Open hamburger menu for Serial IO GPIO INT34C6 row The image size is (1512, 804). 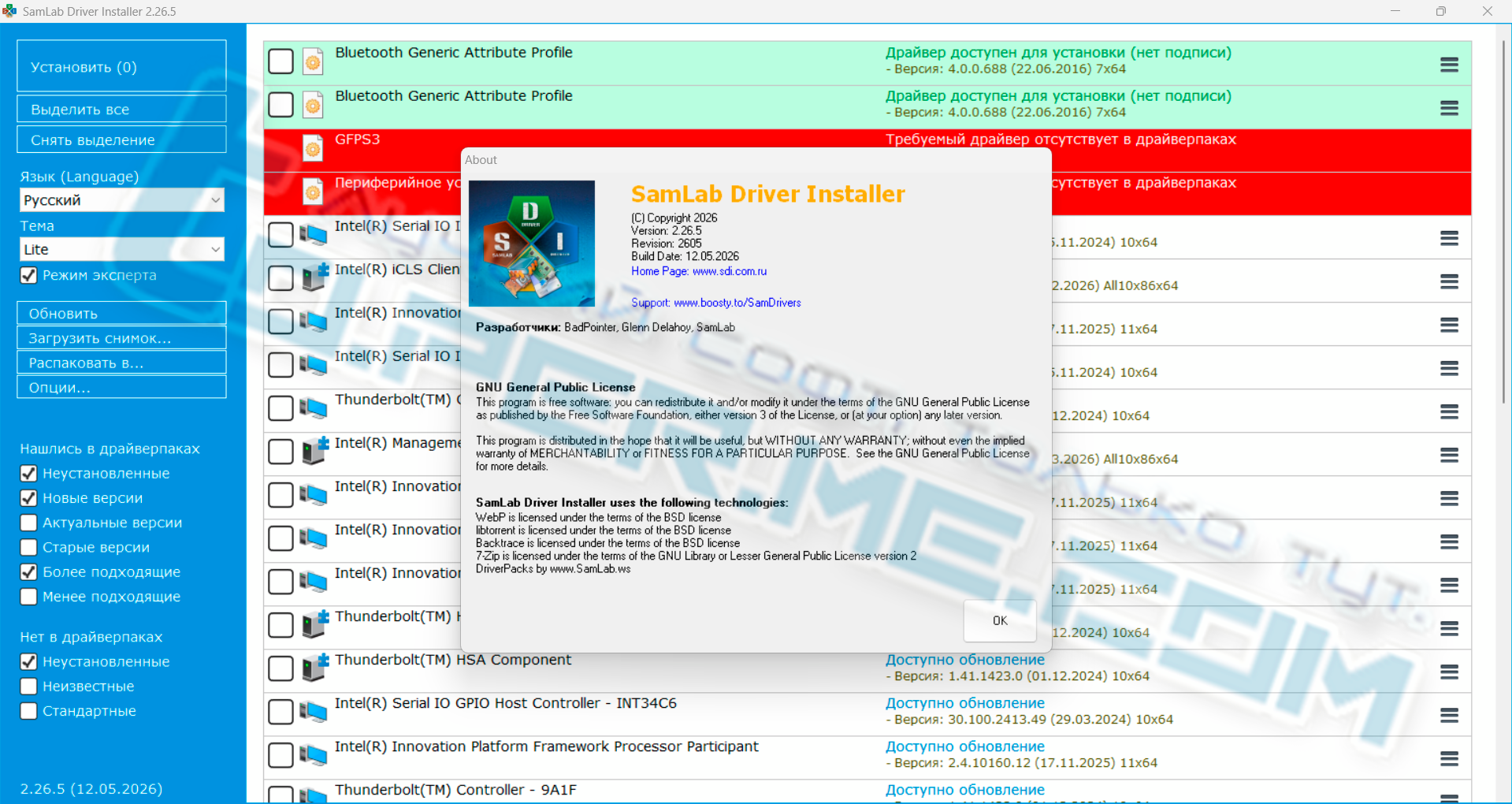(1449, 715)
